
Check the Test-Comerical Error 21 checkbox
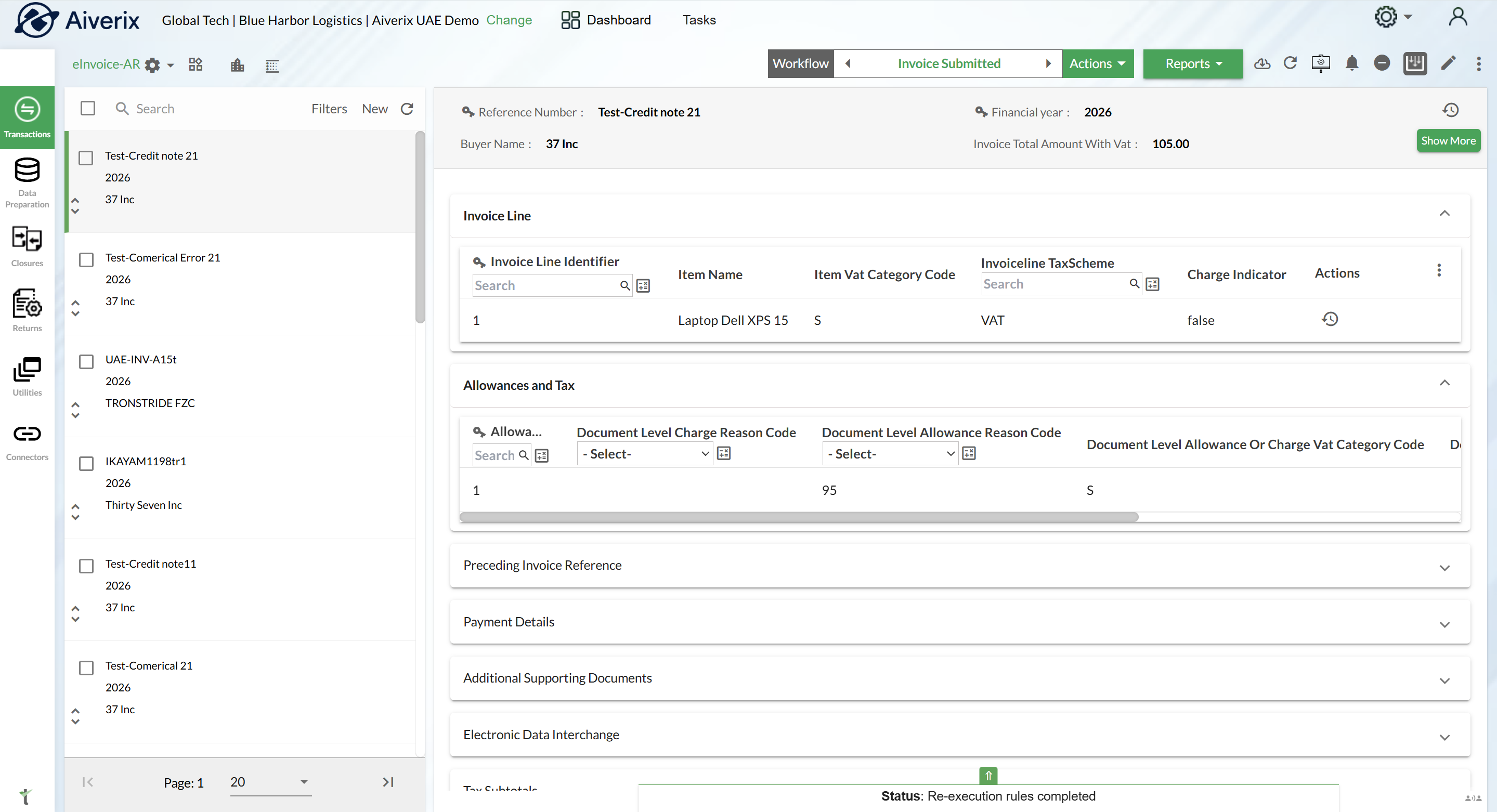click(86, 259)
